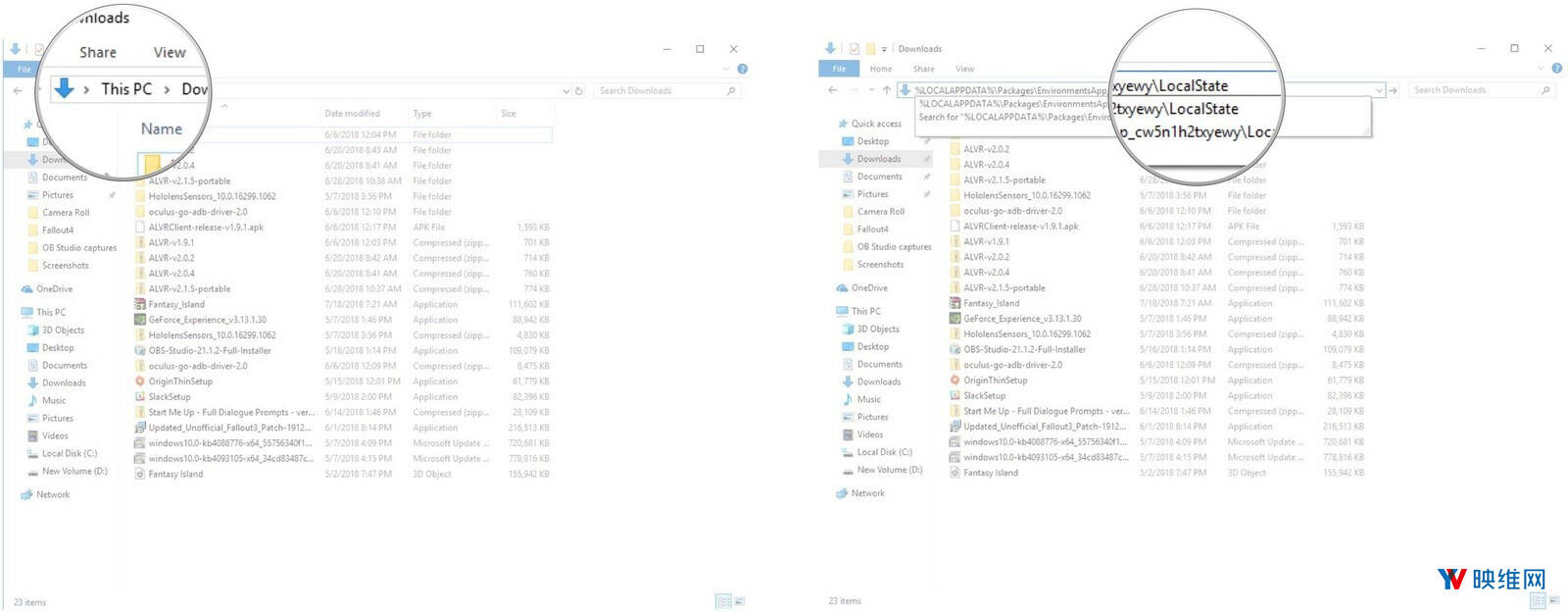Click the Back arrow in left window
Screen dimensions: 1568x612
click(18, 90)
